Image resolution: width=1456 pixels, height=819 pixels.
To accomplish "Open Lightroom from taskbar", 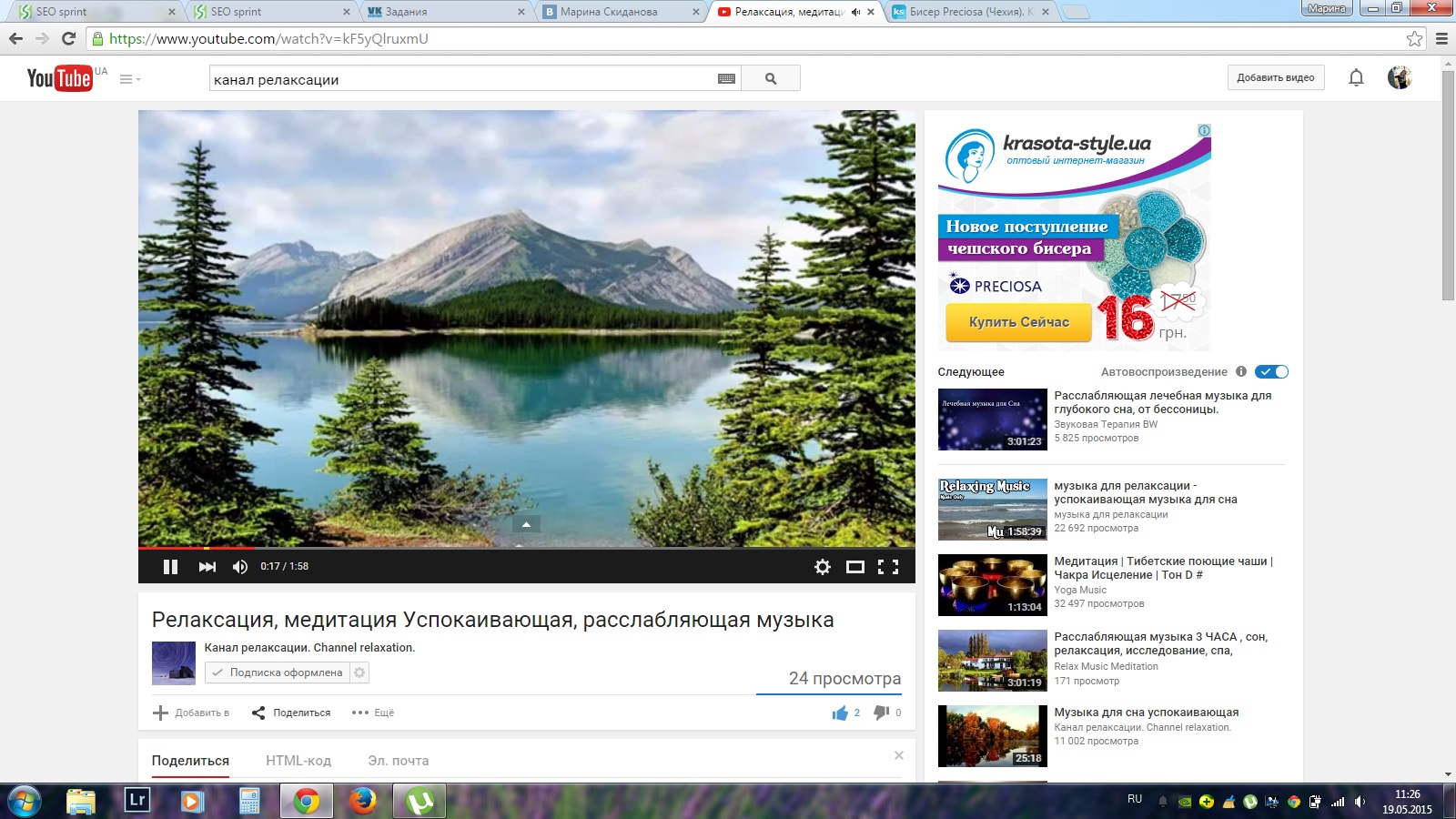I will click(x=136, y=801).
